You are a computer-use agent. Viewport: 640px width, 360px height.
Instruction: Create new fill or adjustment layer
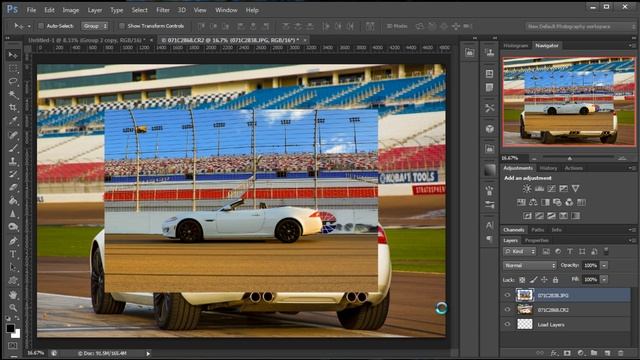coord(580,353)
